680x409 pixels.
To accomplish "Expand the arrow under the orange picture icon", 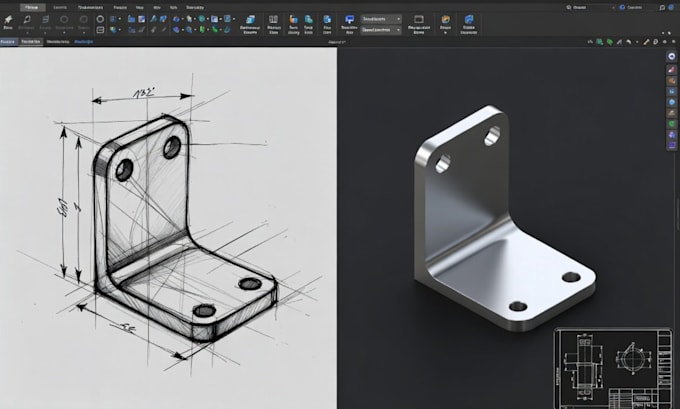I will [445, 33].
